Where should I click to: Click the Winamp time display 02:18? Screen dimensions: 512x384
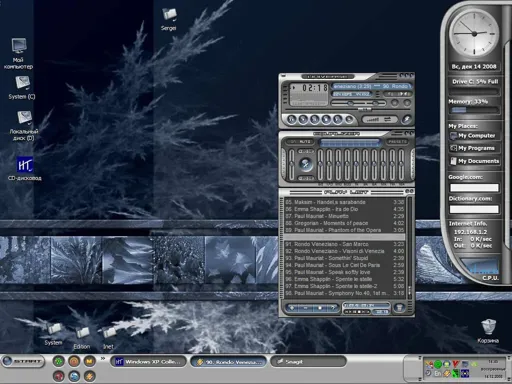point(315,88)
